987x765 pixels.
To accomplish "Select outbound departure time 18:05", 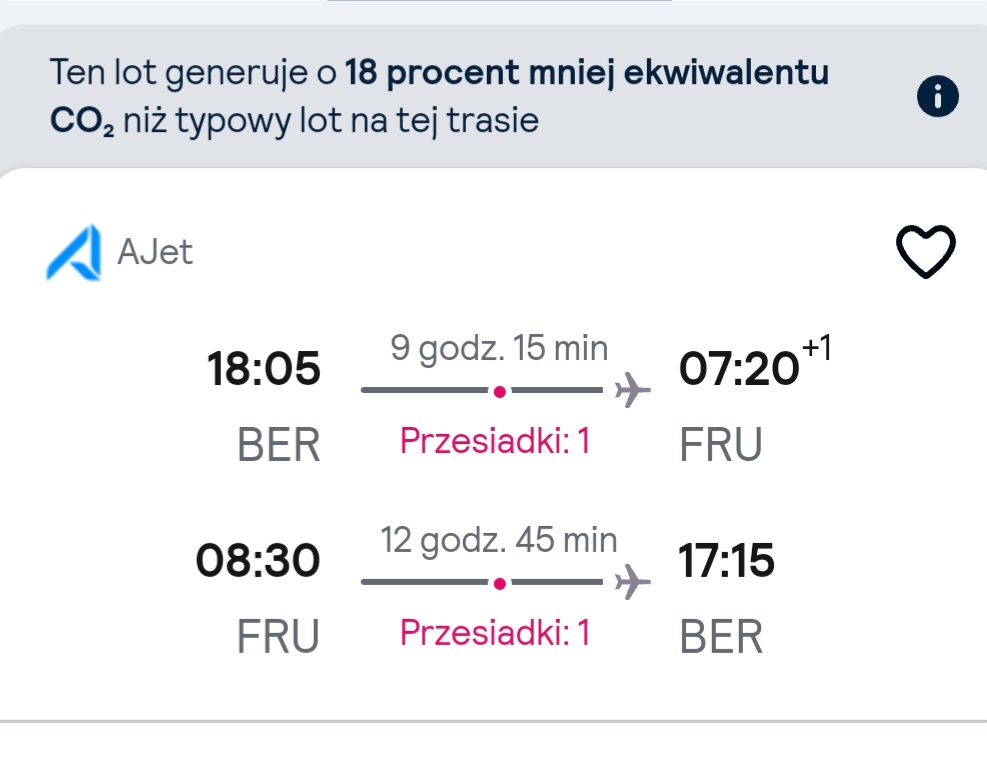I will [264, 368].
